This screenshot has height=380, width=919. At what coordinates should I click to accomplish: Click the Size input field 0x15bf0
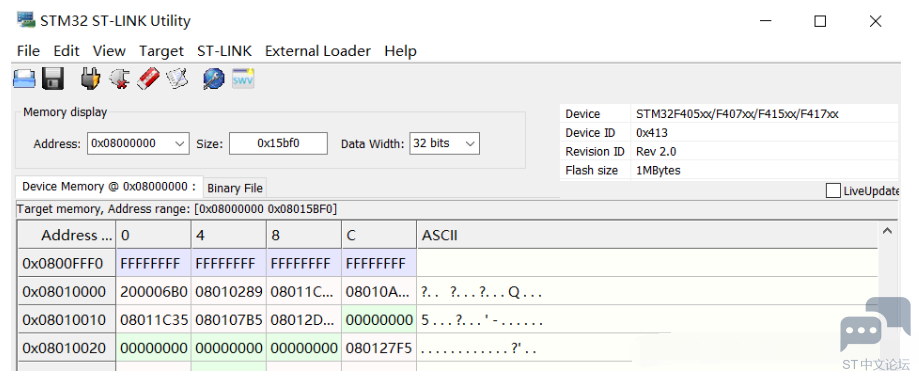click(278, 144)
